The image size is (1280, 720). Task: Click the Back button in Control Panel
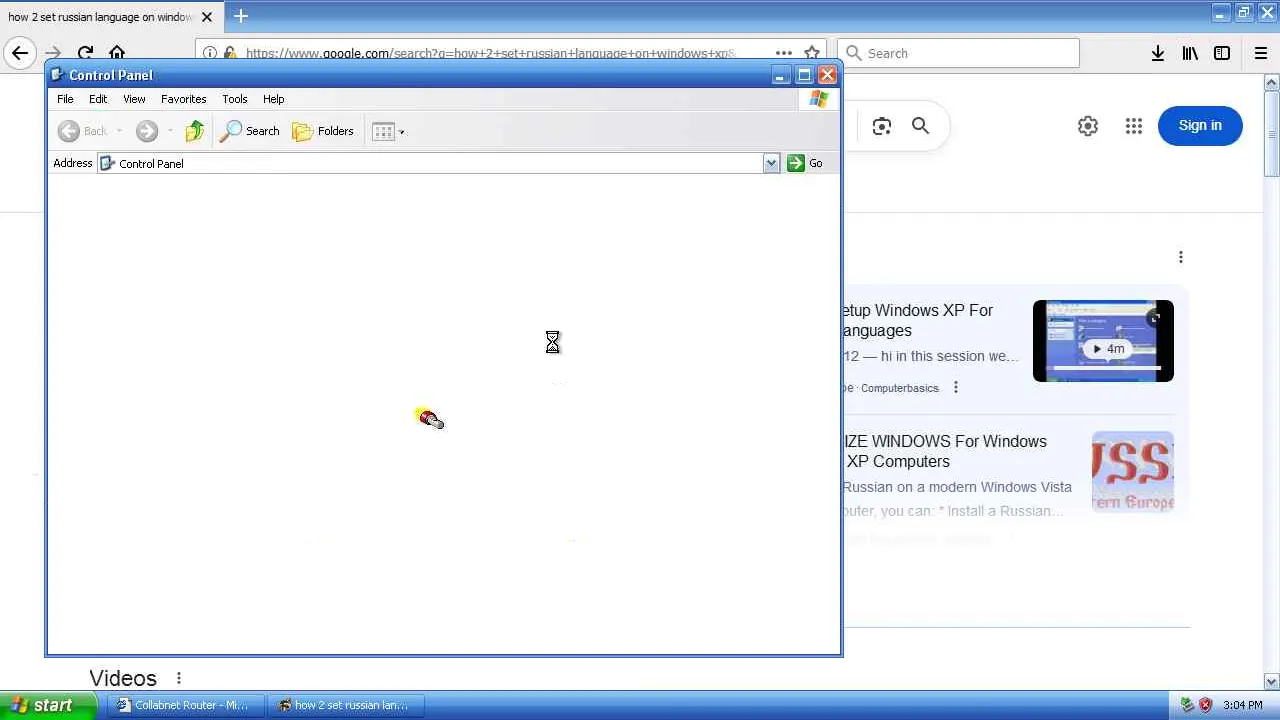click(82, 131)
